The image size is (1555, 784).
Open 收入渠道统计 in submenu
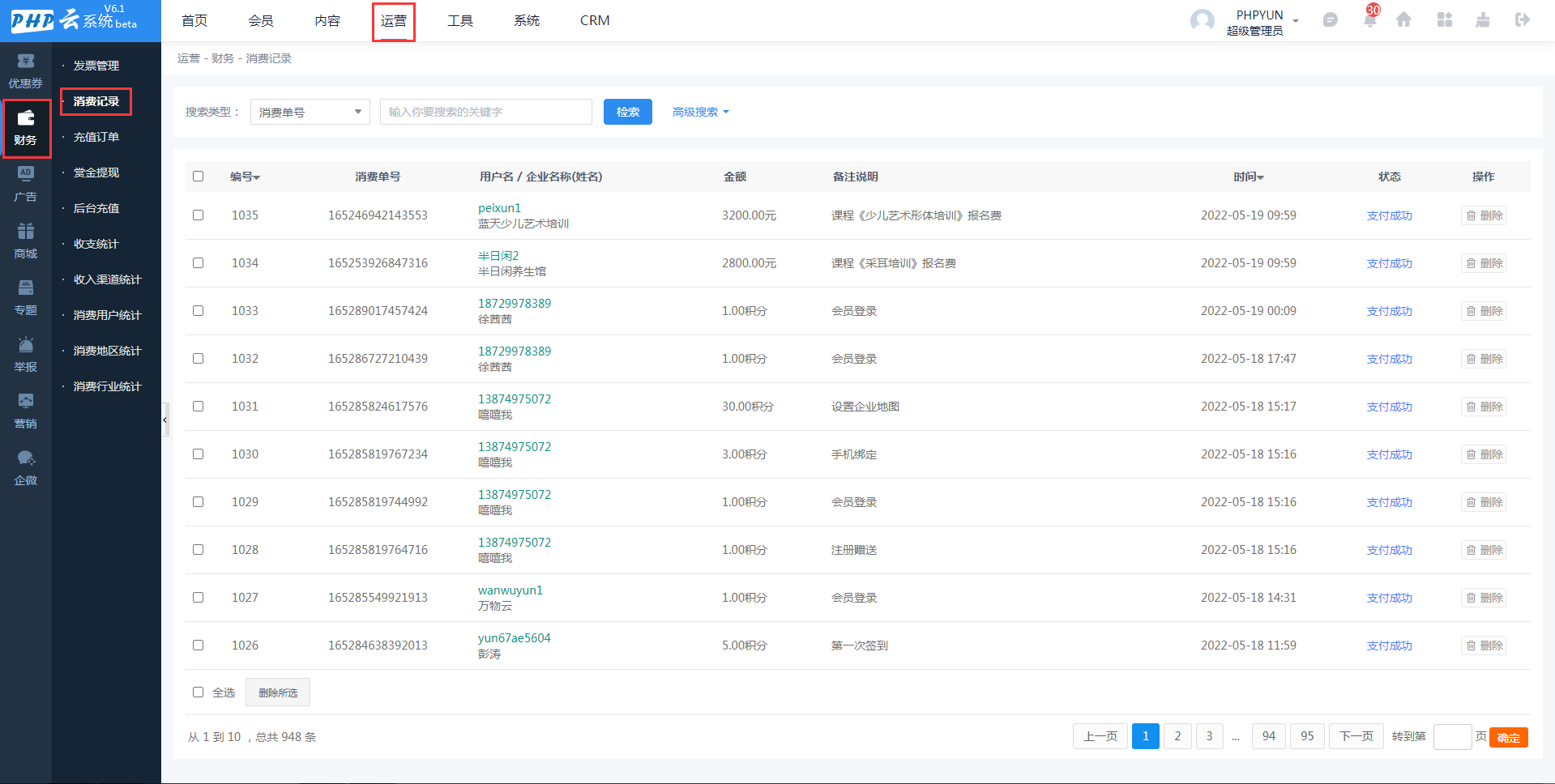(108, 279)
